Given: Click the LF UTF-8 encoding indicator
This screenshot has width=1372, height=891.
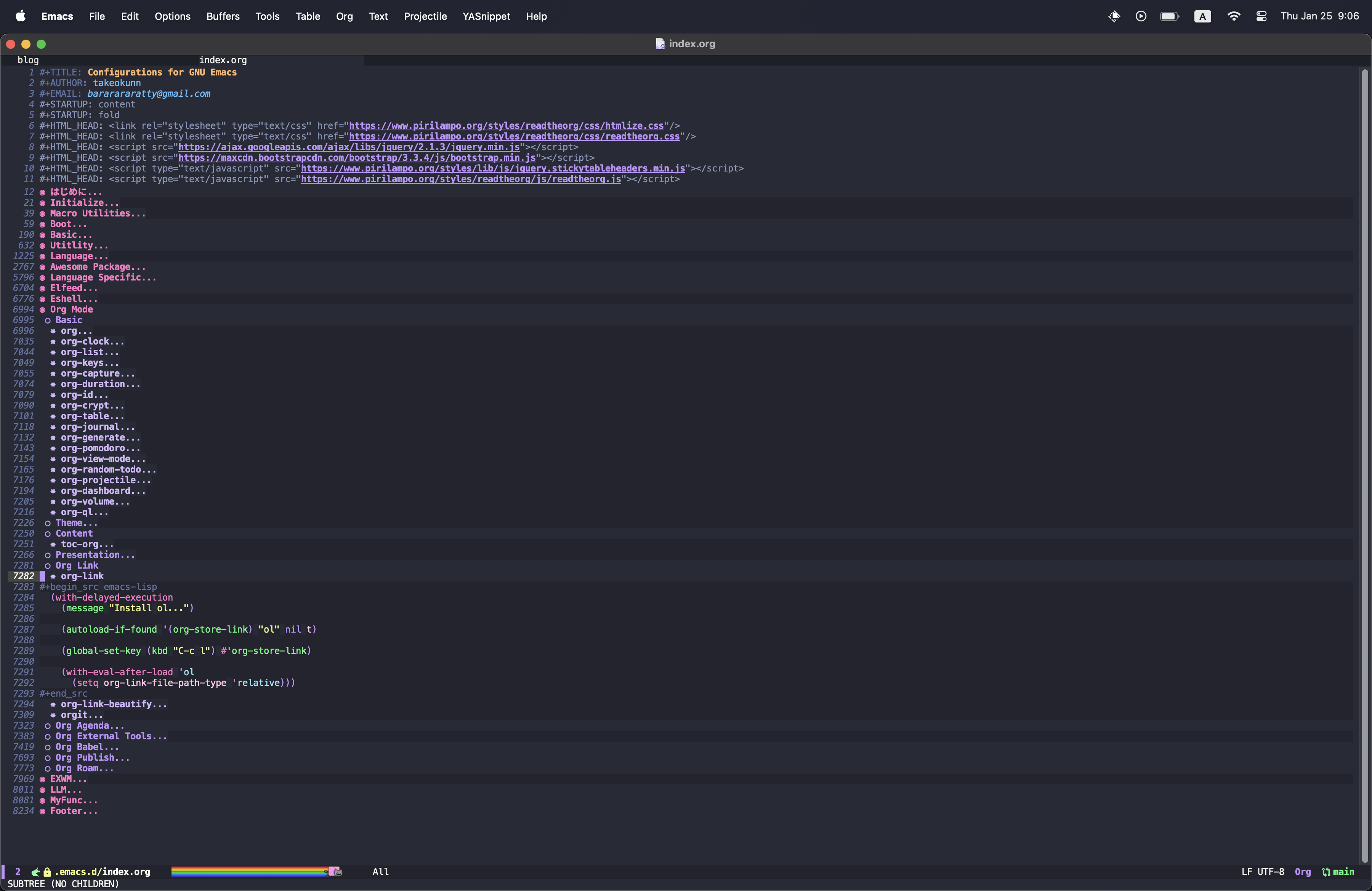Looking at the screenshot, I should click(1263, 872).
